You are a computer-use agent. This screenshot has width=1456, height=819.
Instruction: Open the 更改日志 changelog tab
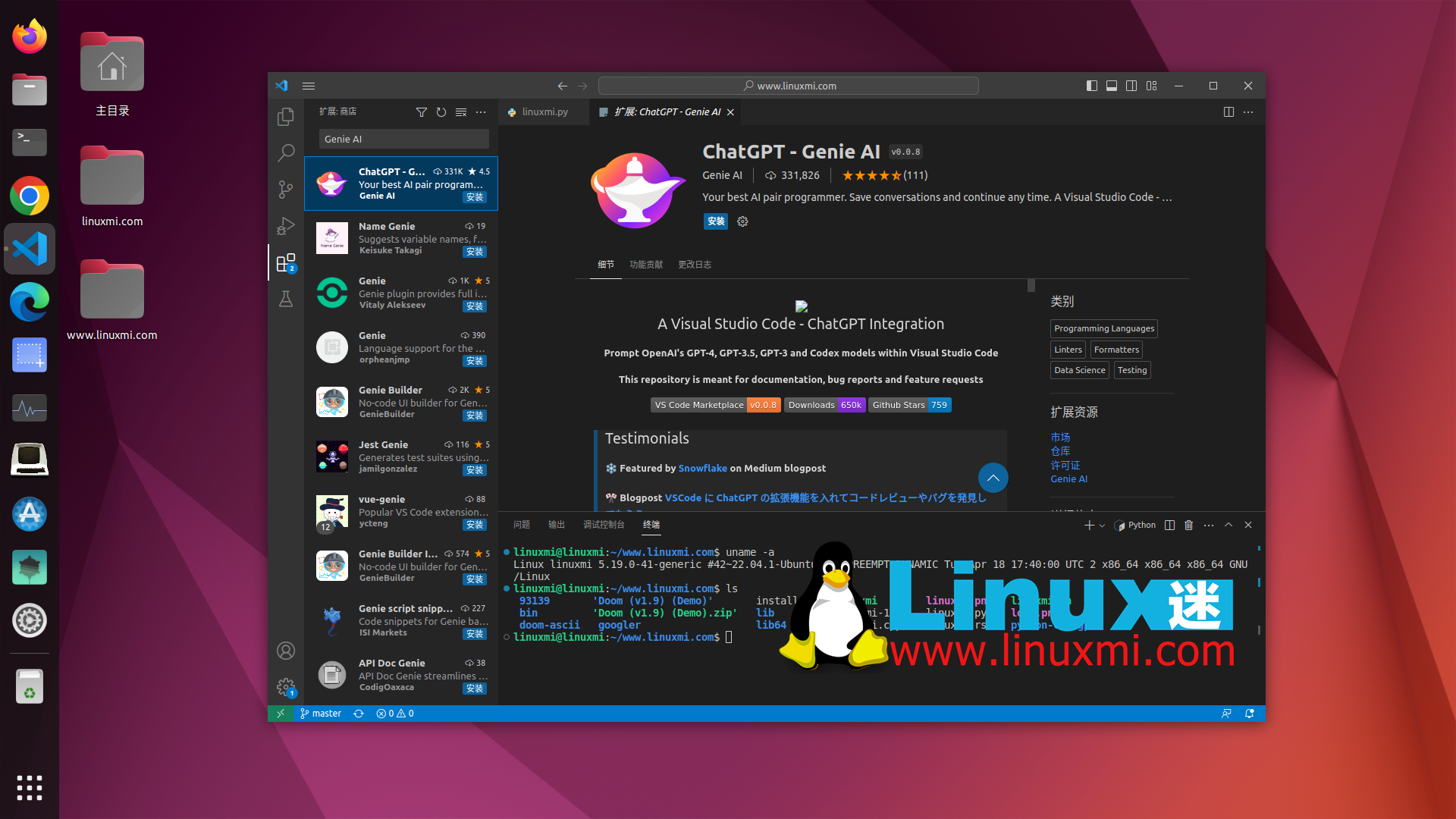tap(695, 265)
